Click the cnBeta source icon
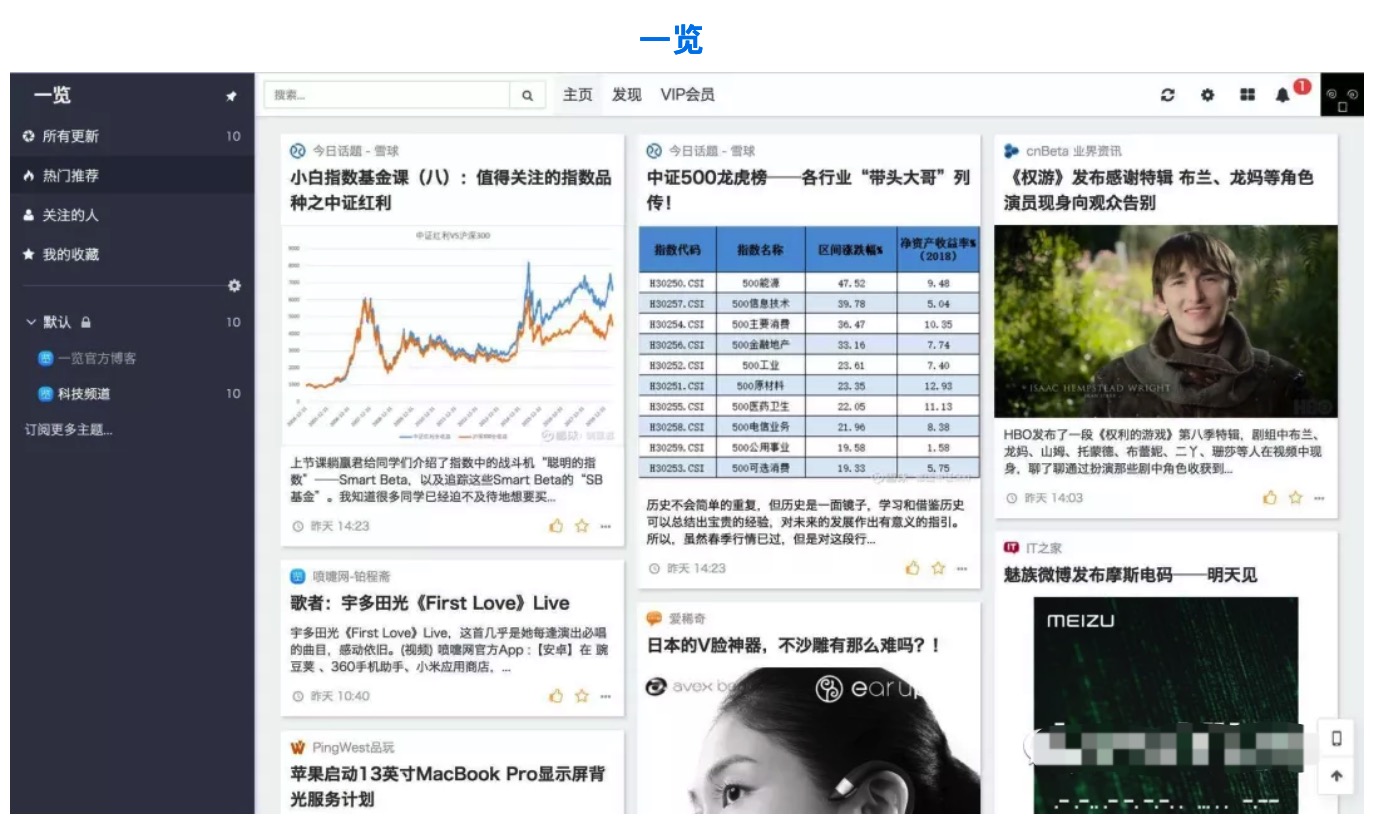Screen dimensions: 1378x830 [x=1012, y=151]
